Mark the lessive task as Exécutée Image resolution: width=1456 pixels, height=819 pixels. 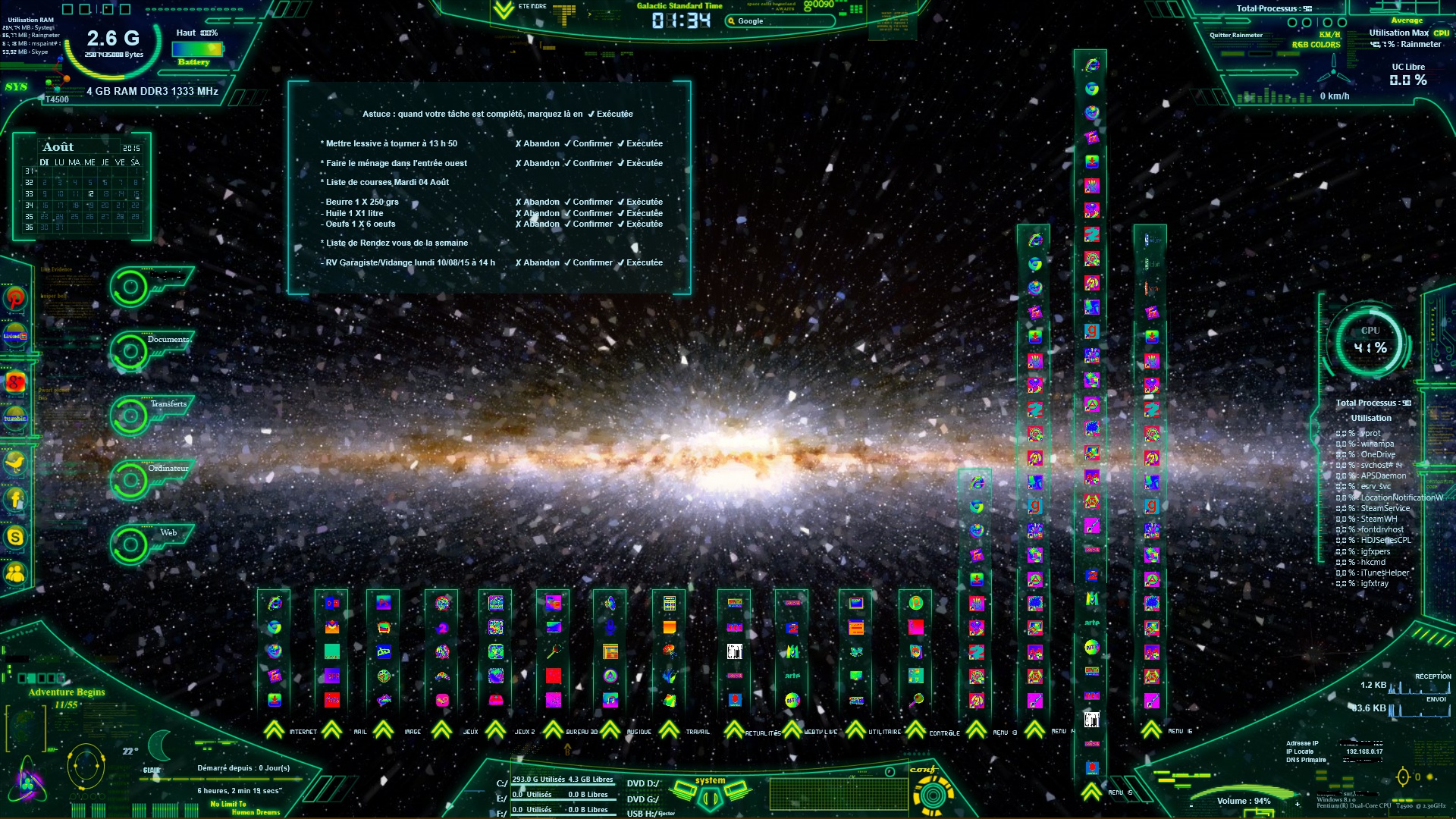(640, 143)
